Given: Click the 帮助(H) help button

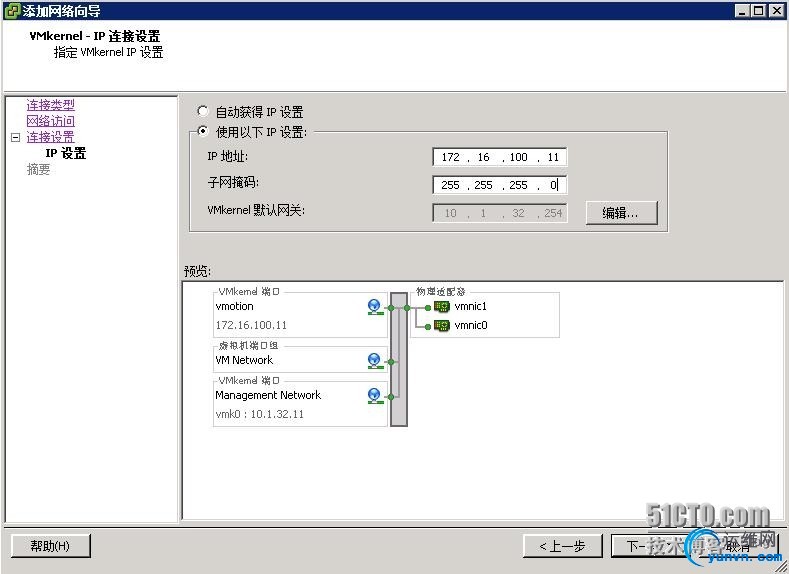Looking at the screenshot, I should [x=50, y=546].
